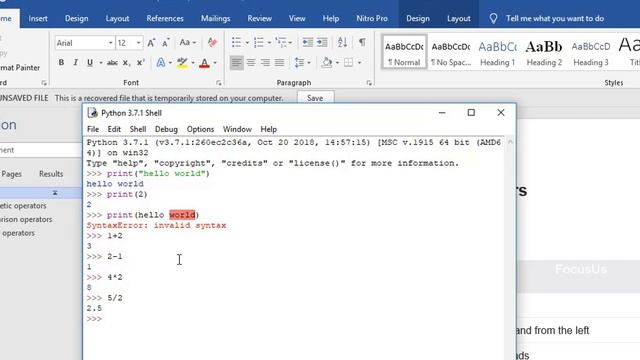Screen dimensions: 640x360
Task: Apply the Heading 3 style
Action: click(x=591, y=52)
